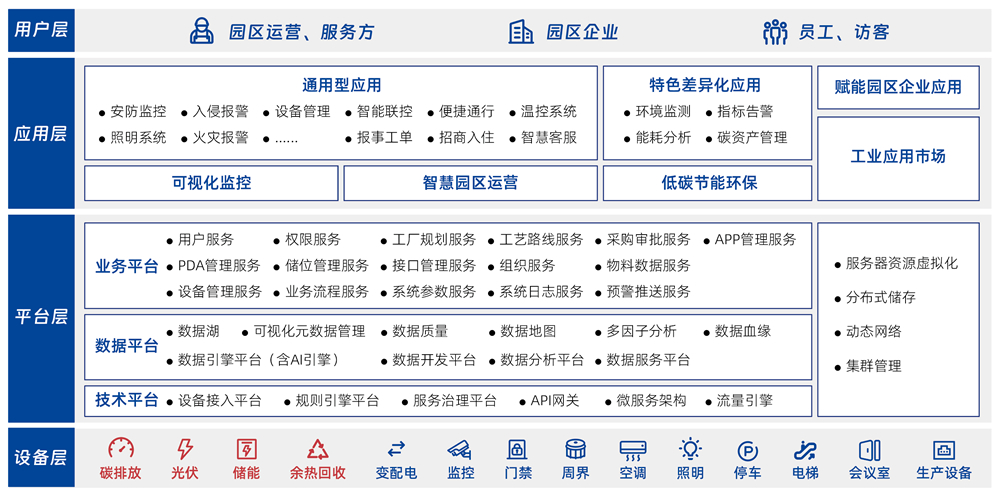Open the 工业应用市场 panel

pyautogui.click(x=898, y=157)
